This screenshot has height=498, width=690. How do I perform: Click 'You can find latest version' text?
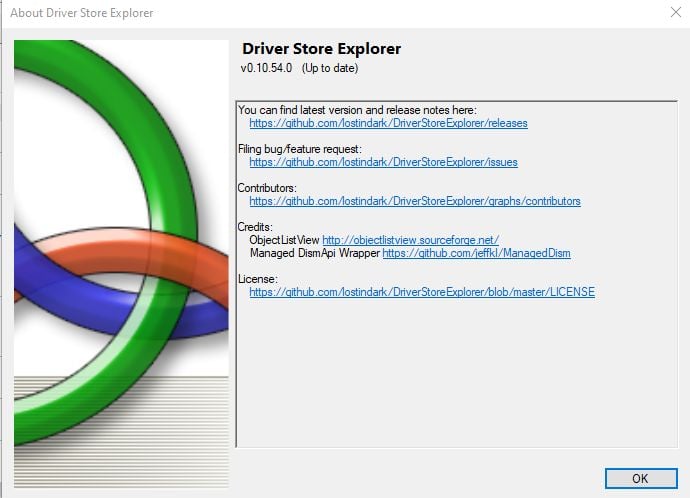click(x=357, y=110)
